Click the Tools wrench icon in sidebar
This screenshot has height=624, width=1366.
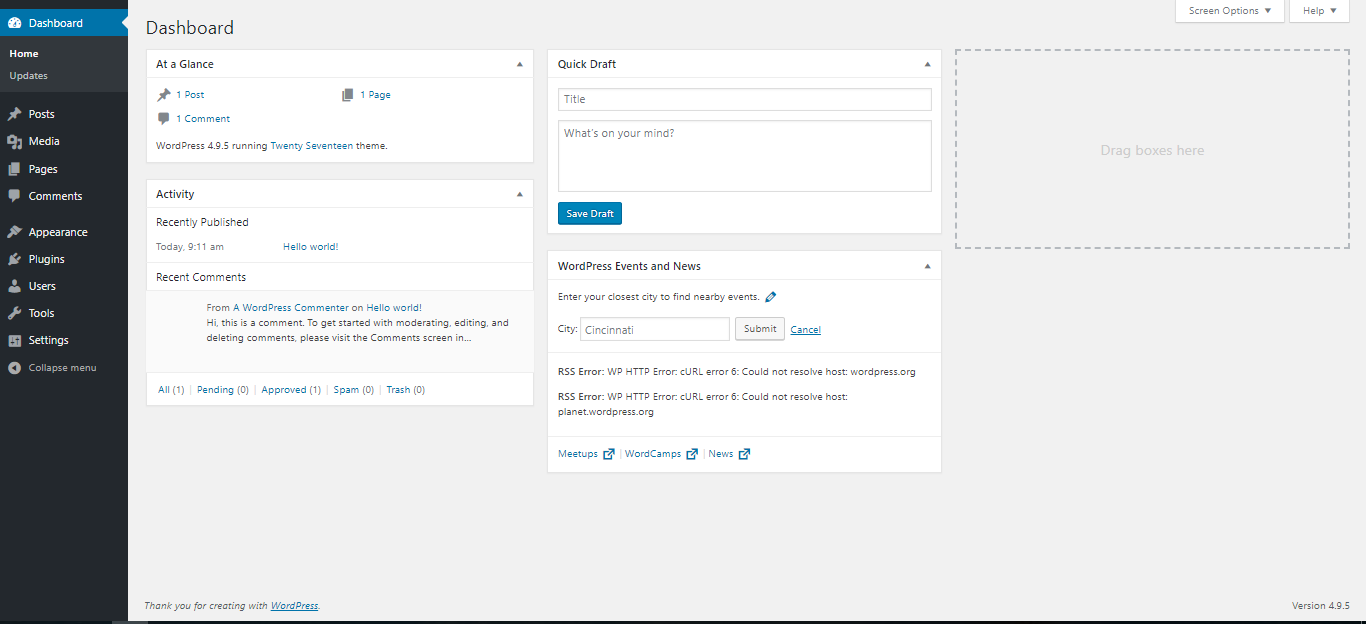[14, 313]
